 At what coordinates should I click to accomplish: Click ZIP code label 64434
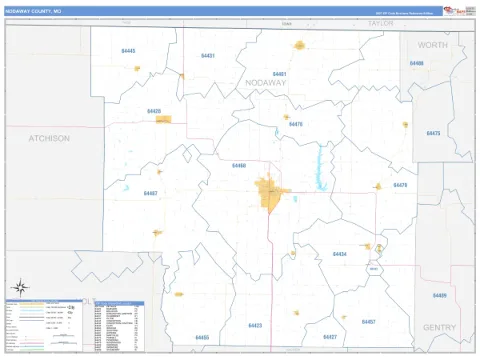(x=340, y=254)
